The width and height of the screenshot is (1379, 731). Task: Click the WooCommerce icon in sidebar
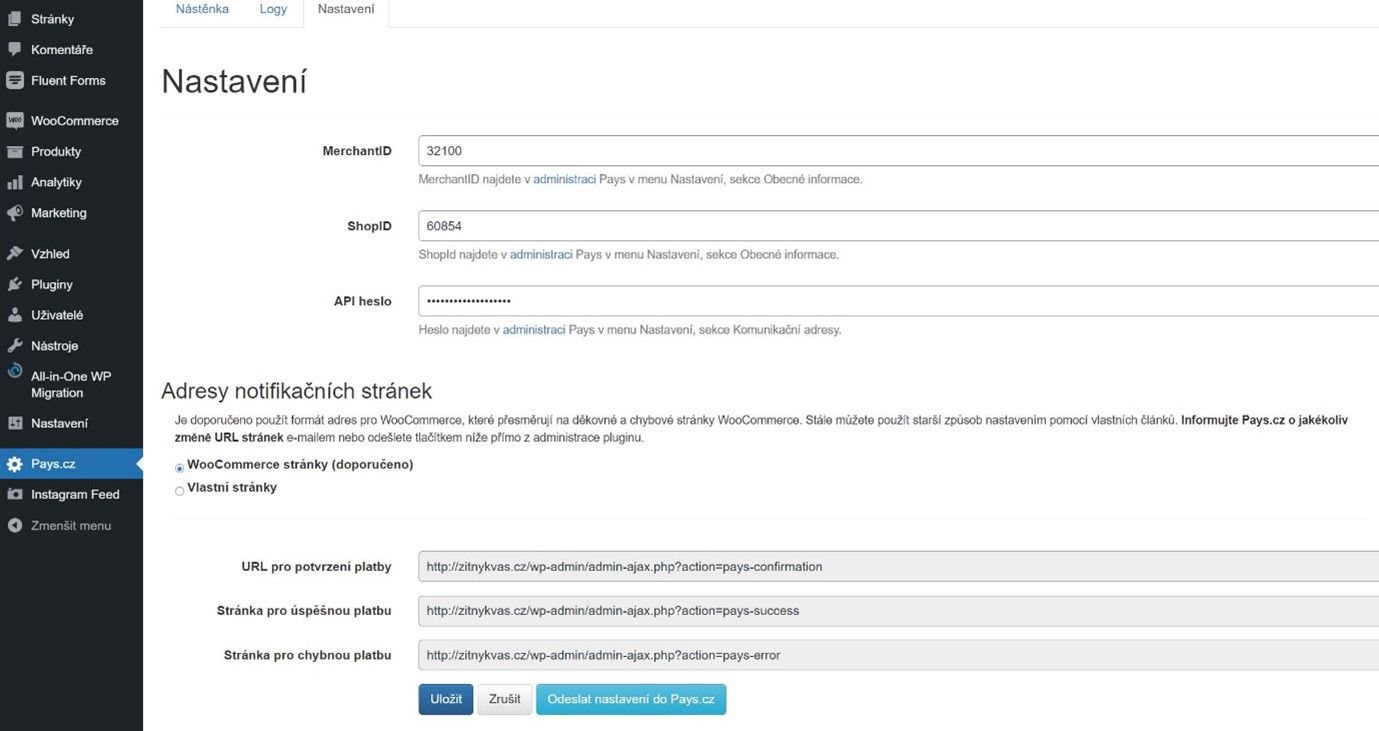(15, 121)
